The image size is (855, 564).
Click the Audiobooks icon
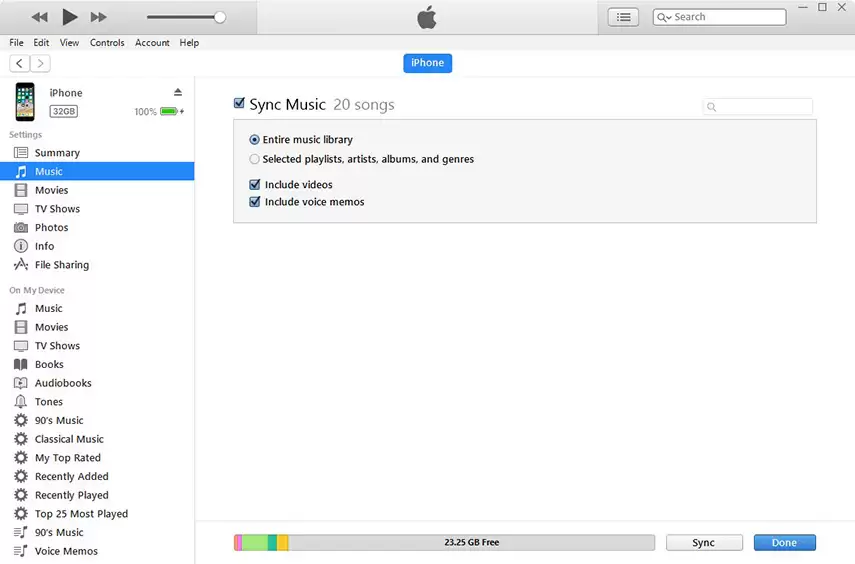21,383
